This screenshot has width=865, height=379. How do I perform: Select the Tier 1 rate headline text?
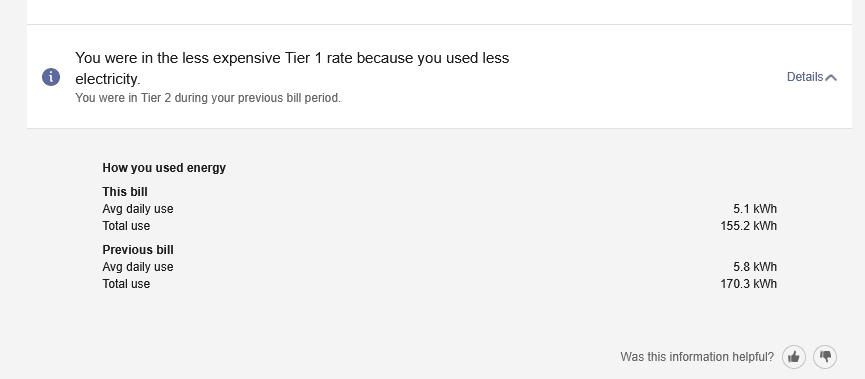292,68
